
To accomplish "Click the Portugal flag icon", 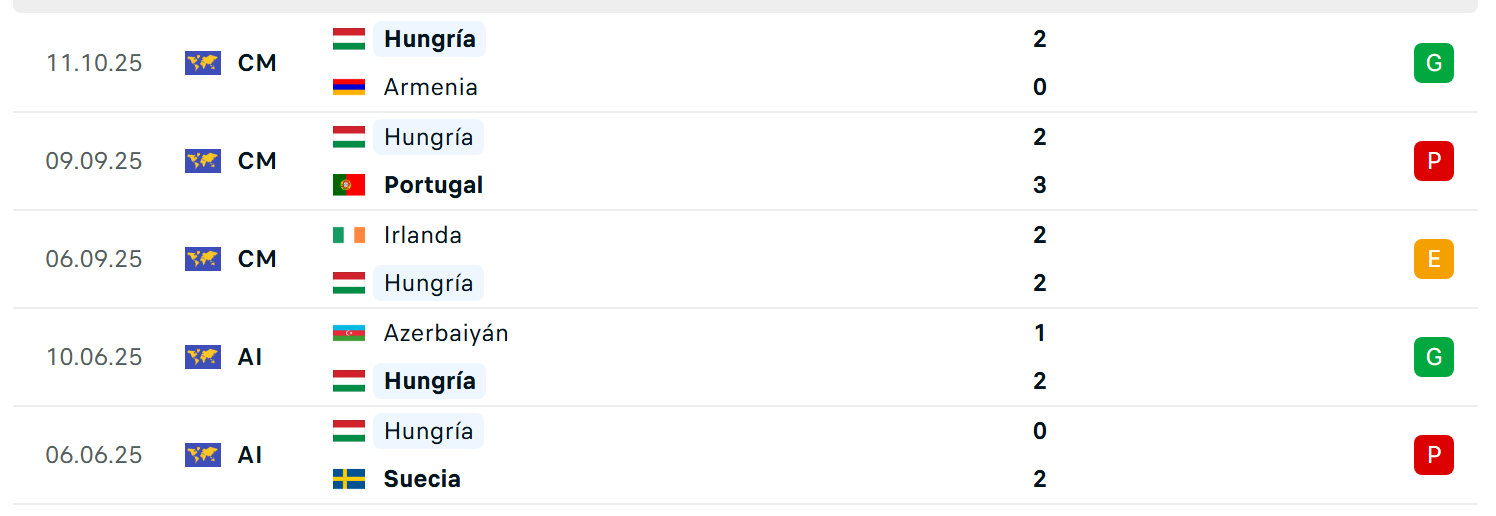I will pos(349,185).
